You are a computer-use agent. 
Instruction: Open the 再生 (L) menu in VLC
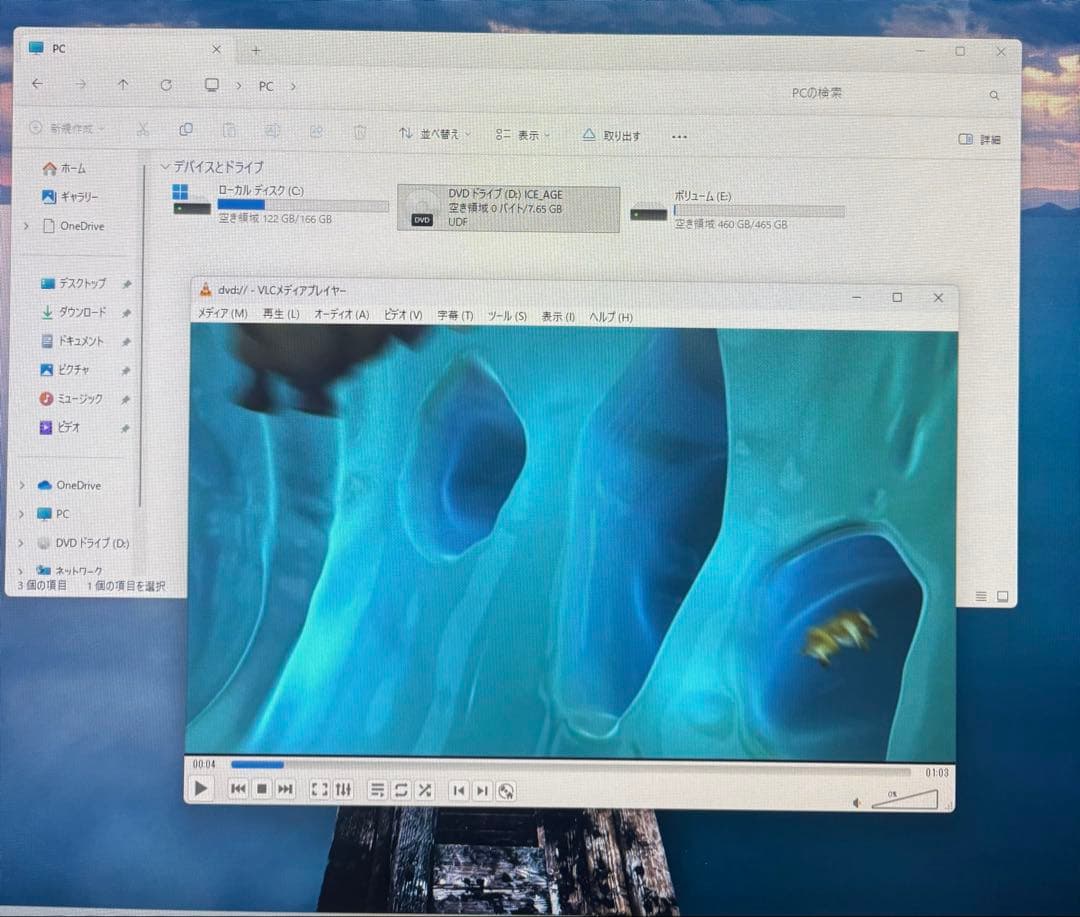point(281,313)
